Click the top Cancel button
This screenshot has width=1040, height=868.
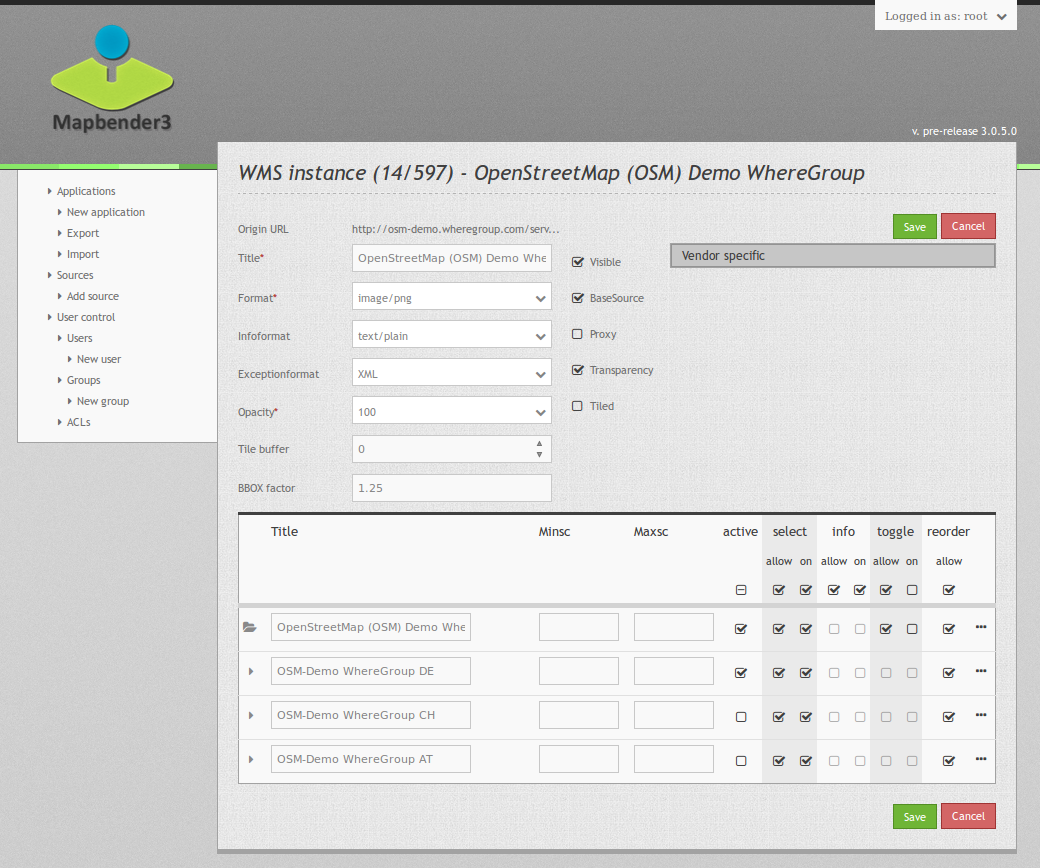(968, 226)
